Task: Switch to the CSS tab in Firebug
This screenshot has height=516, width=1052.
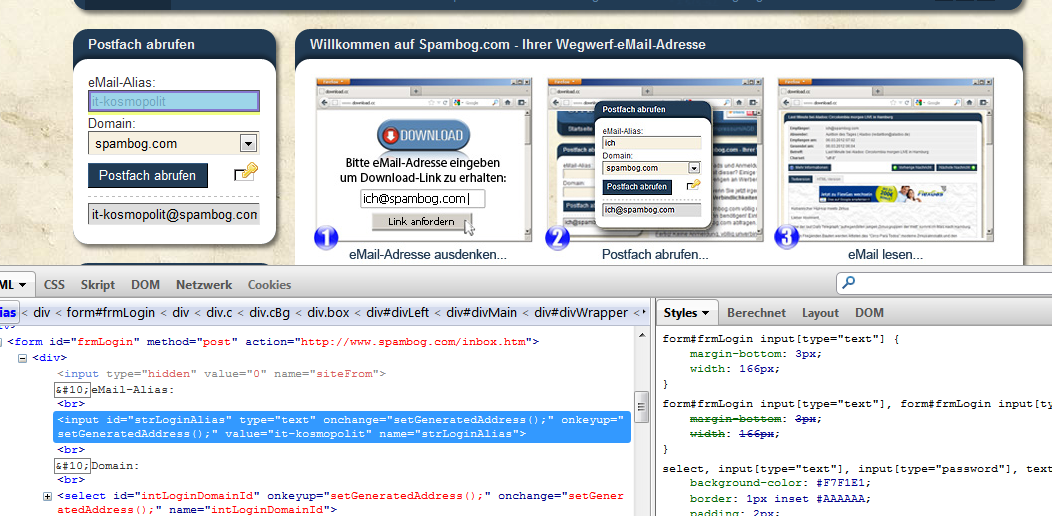Action: click(x=54, y=285)
